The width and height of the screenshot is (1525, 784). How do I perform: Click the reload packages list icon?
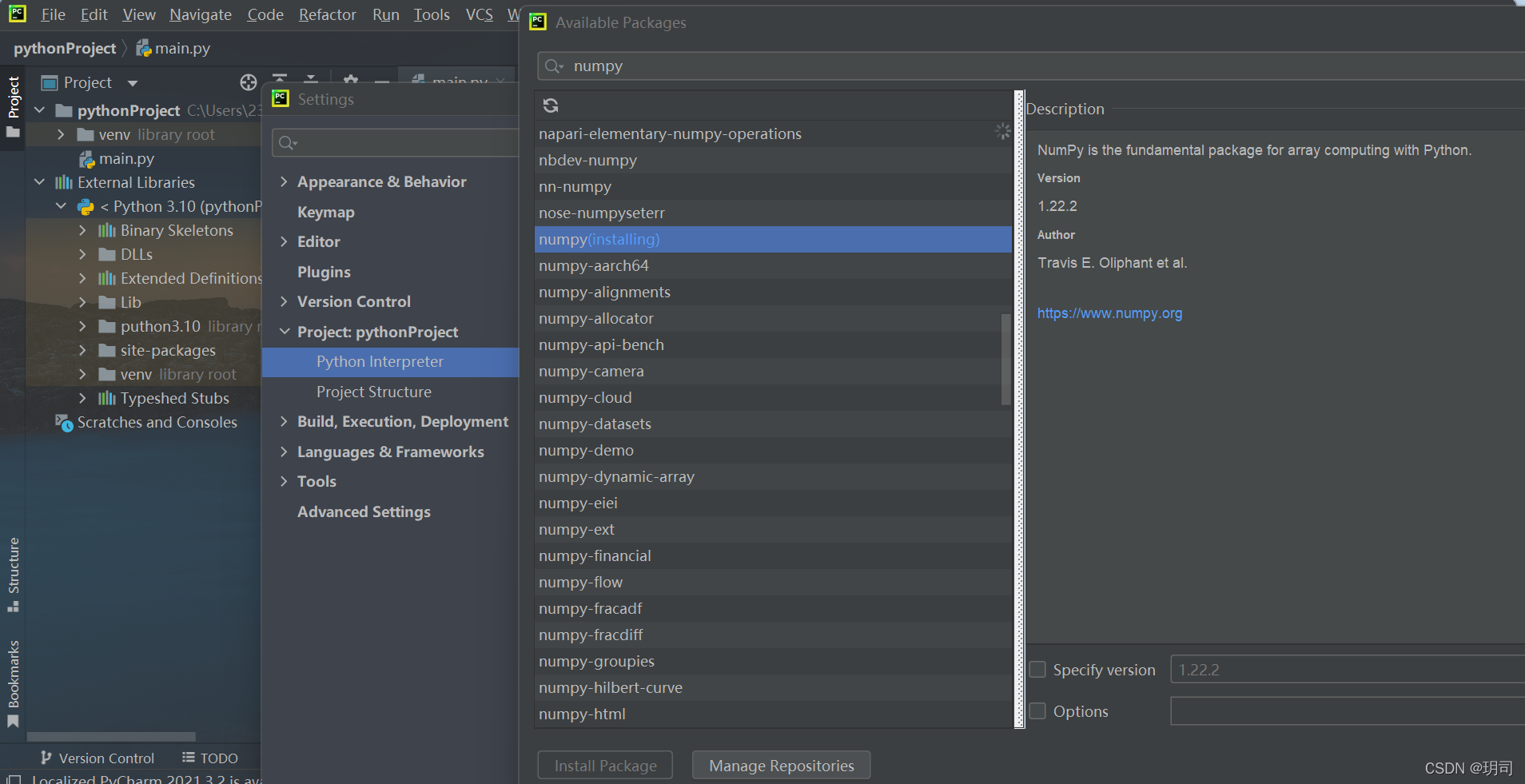tap(551, 105)
